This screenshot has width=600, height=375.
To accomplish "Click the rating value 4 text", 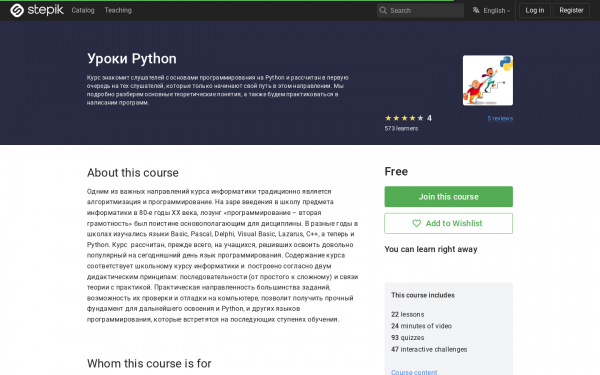I will point(429,118).
